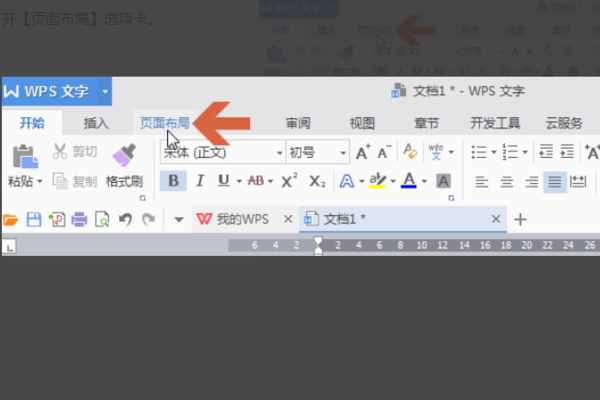Screen dimensions: 600x400
Task: Decrease font size with A- icon
Action: click(384, 152)
